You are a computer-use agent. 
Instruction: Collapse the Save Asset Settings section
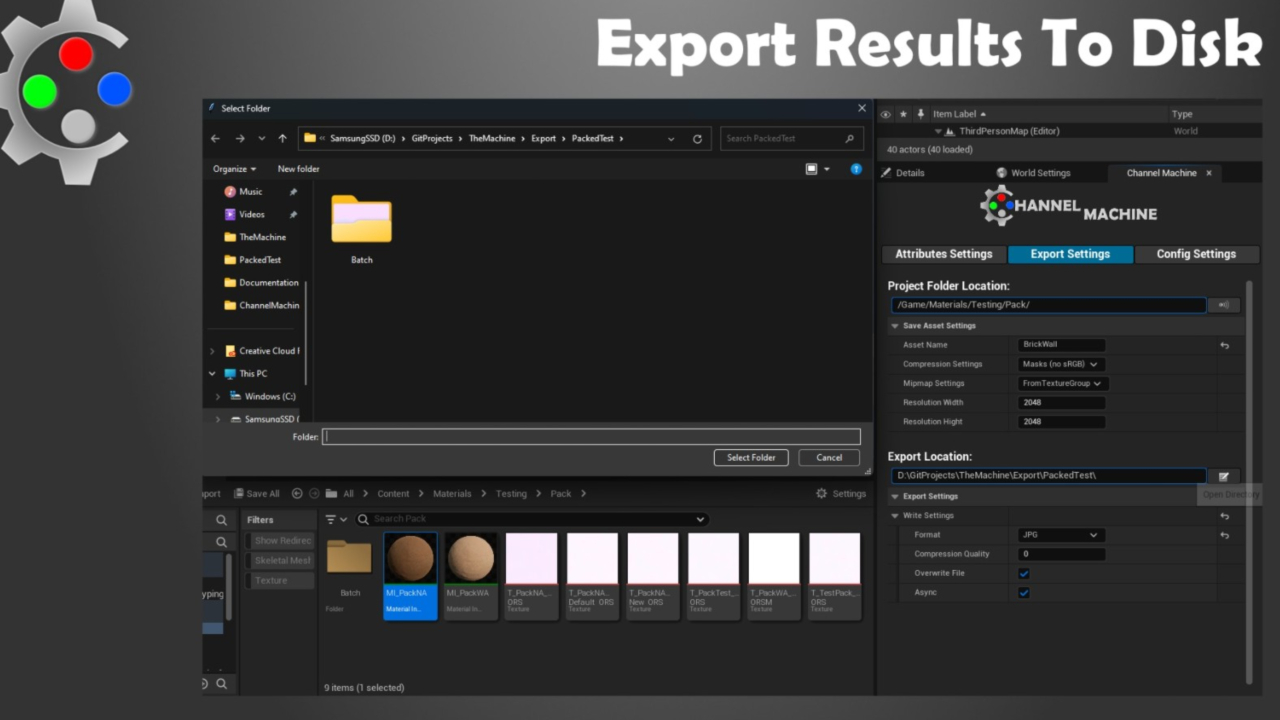(x=895, y=326)
